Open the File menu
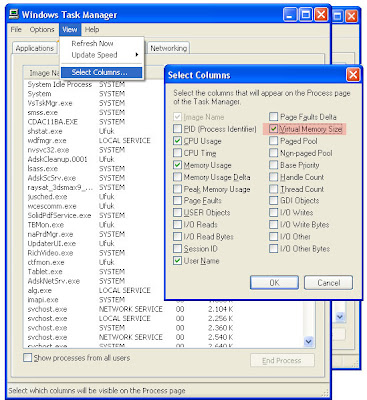The height and width of the screenshot is (400, 367). click(x=16, y=29)
